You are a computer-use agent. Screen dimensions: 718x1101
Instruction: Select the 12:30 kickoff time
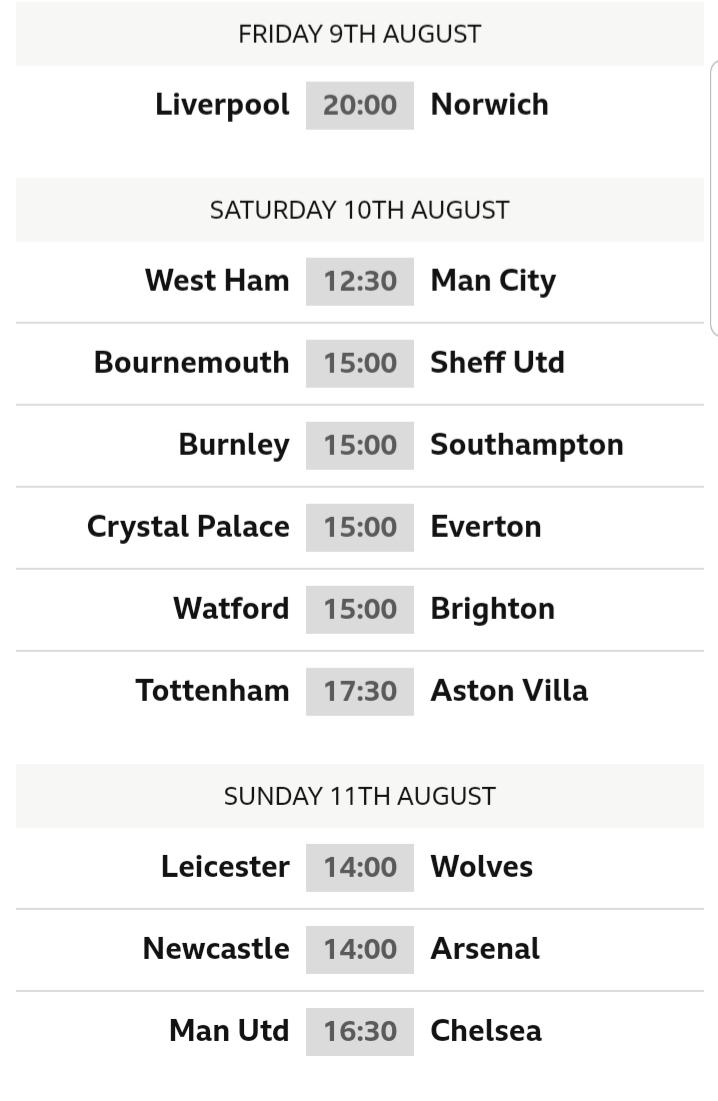pos(359,281)
